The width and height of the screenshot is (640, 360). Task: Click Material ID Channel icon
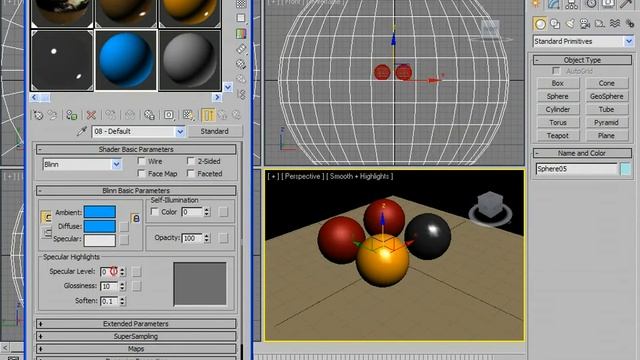169,115
